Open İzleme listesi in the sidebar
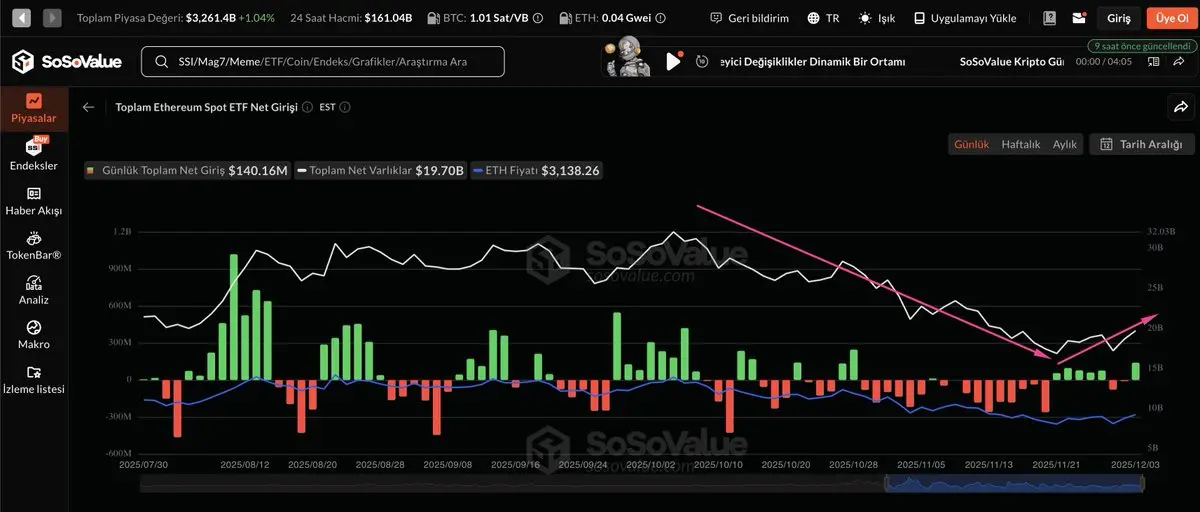This screenshot has width=1200, height=512. (x=34, y=379)
